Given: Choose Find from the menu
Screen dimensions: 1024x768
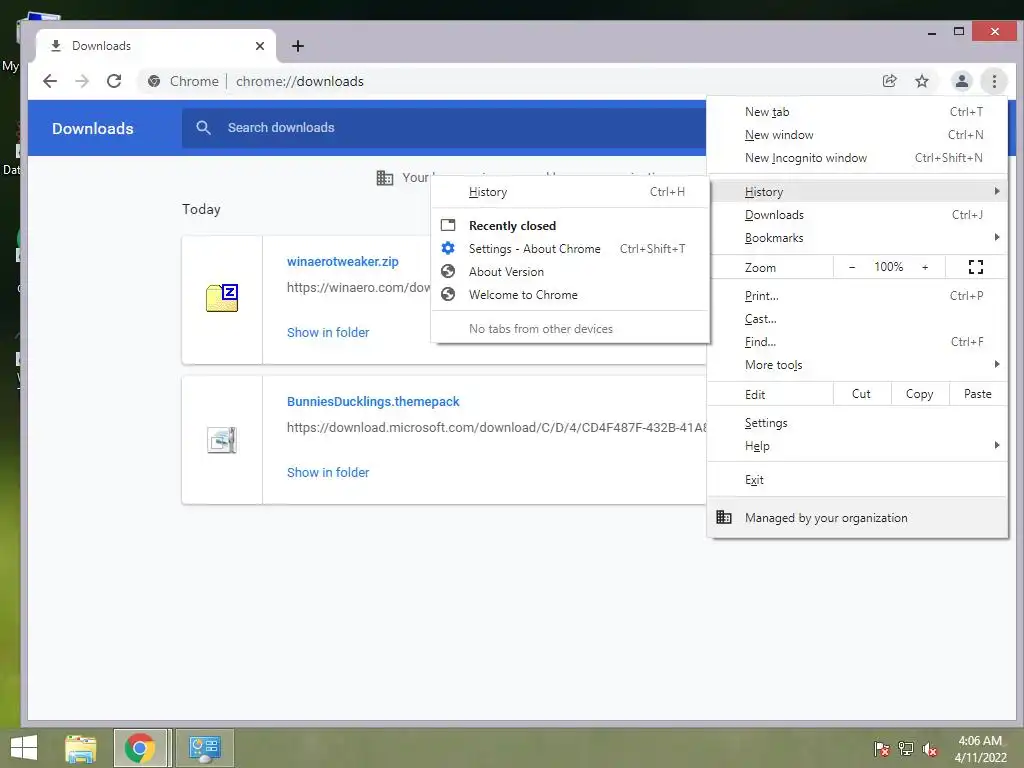Looking at the screenshot, I should pos(857,342).
